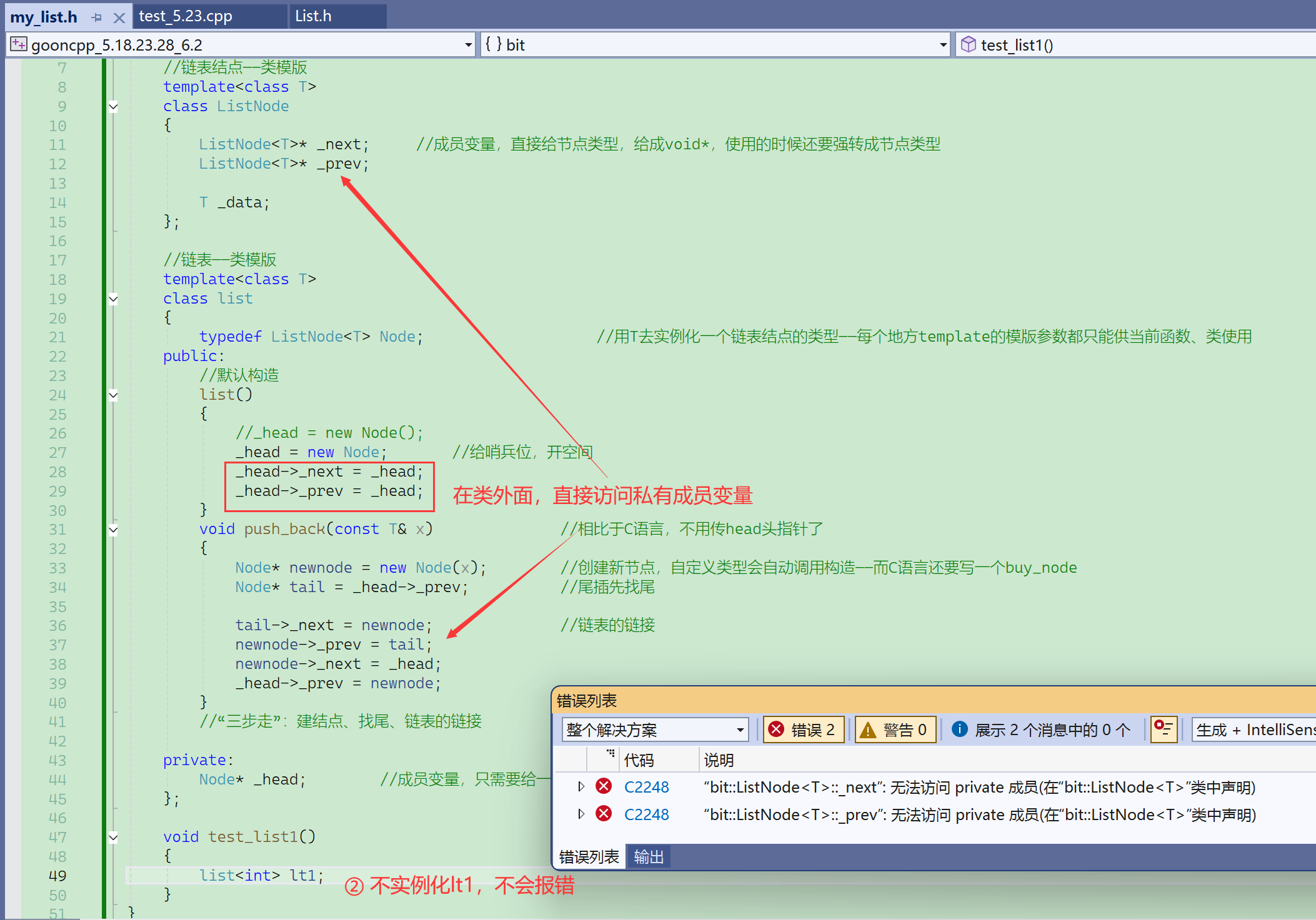Expand the first C2248 _next error row
Screen dimensions: 1316x920
(581, 786)
